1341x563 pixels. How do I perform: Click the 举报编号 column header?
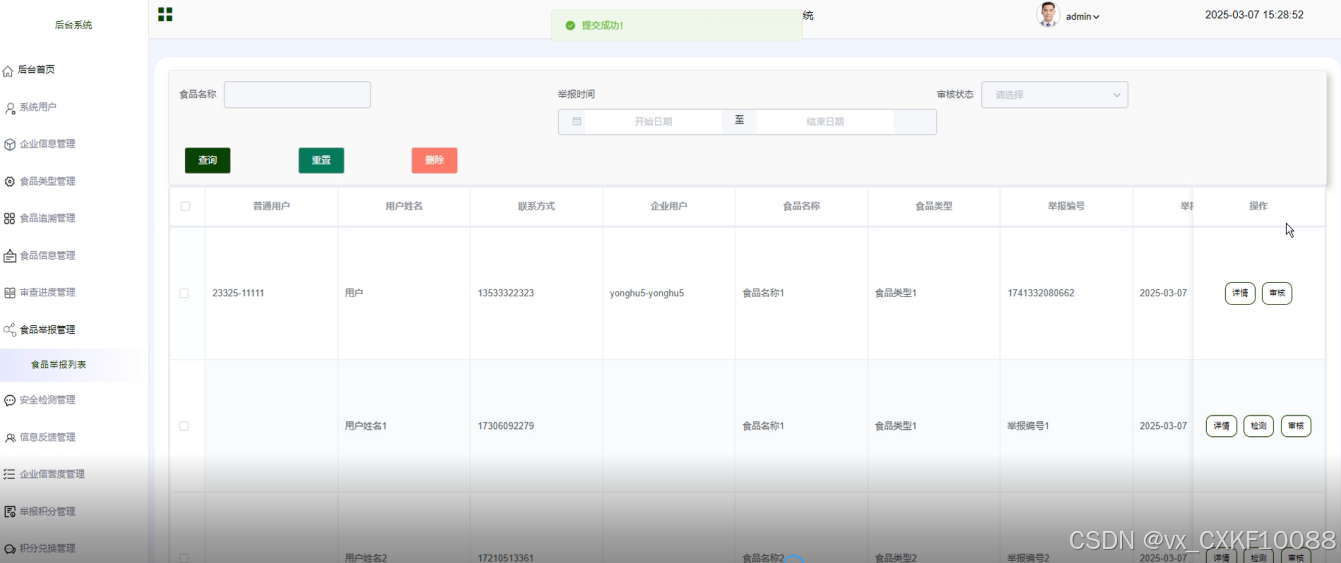pos(1066,206)
